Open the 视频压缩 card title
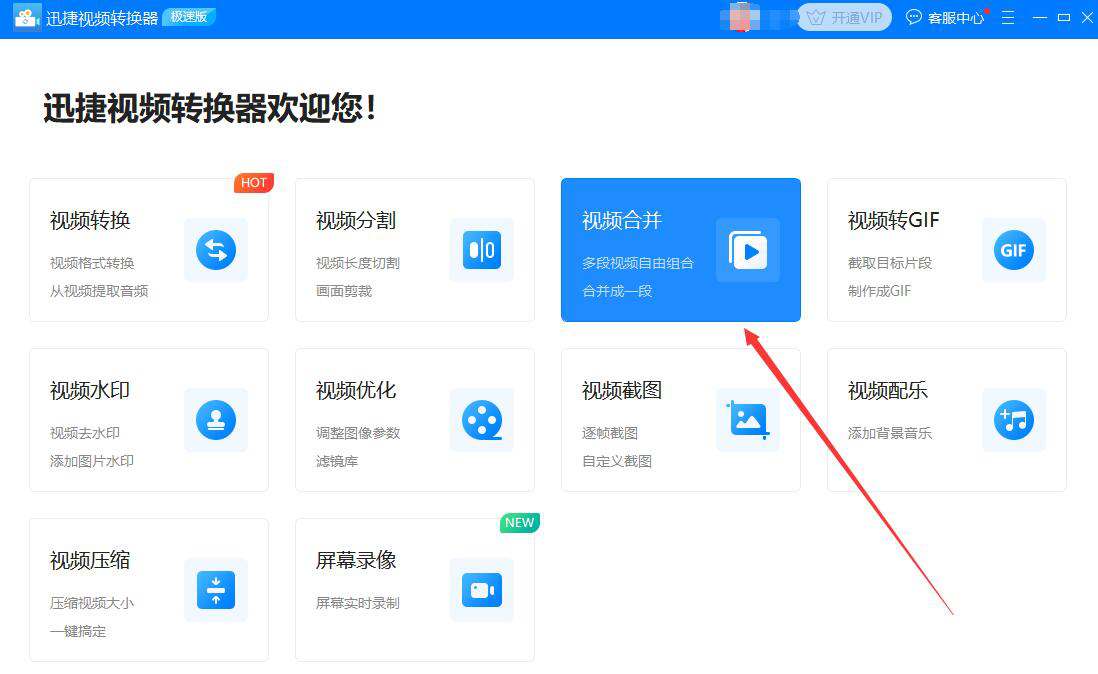The width and height of the screenshot is (1098, 674). tap(90, 561)
